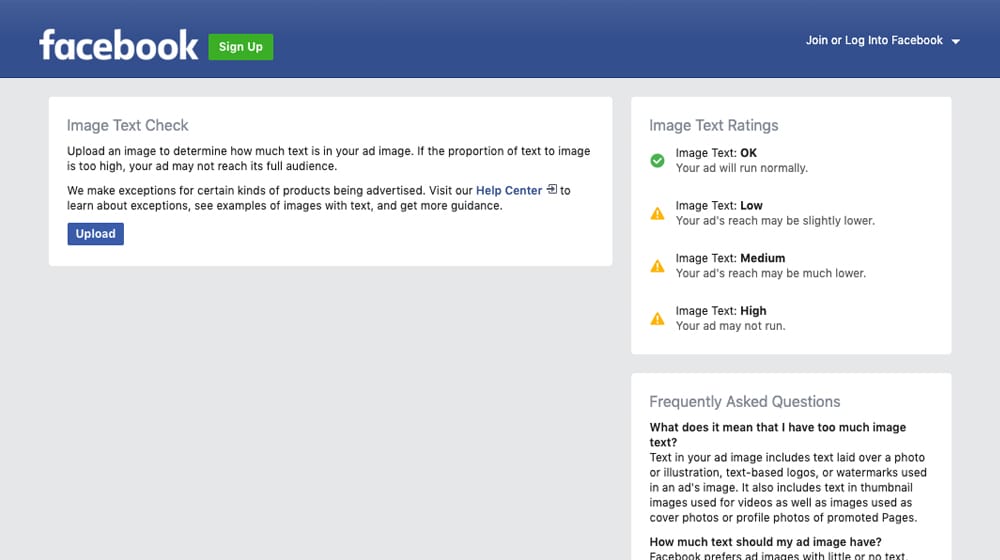Select the Image Text Check heading
This screenshot has width=1000, height=560.
coord(128,125)
